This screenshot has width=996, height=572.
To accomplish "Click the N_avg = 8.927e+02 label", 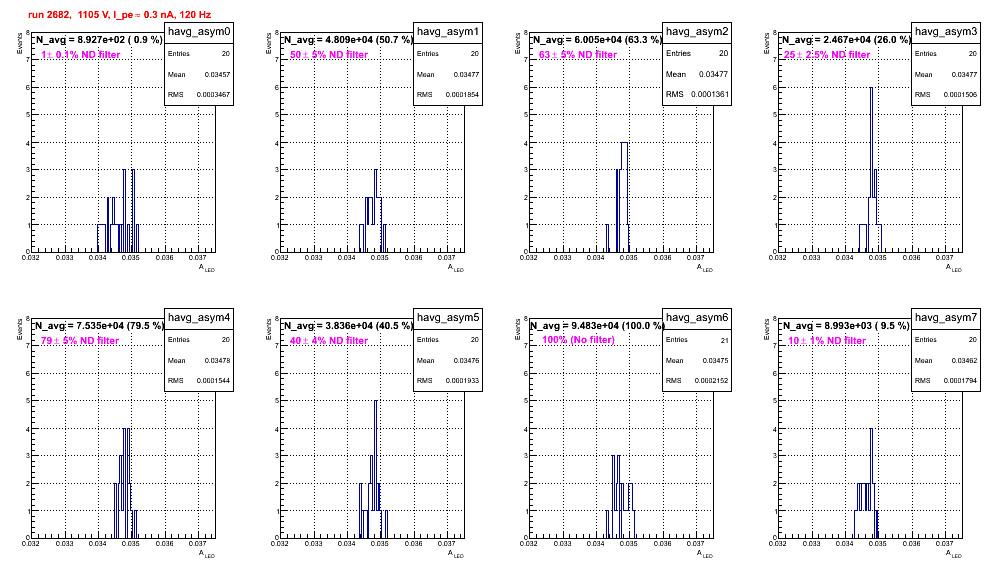I will (x=98, y=39).
